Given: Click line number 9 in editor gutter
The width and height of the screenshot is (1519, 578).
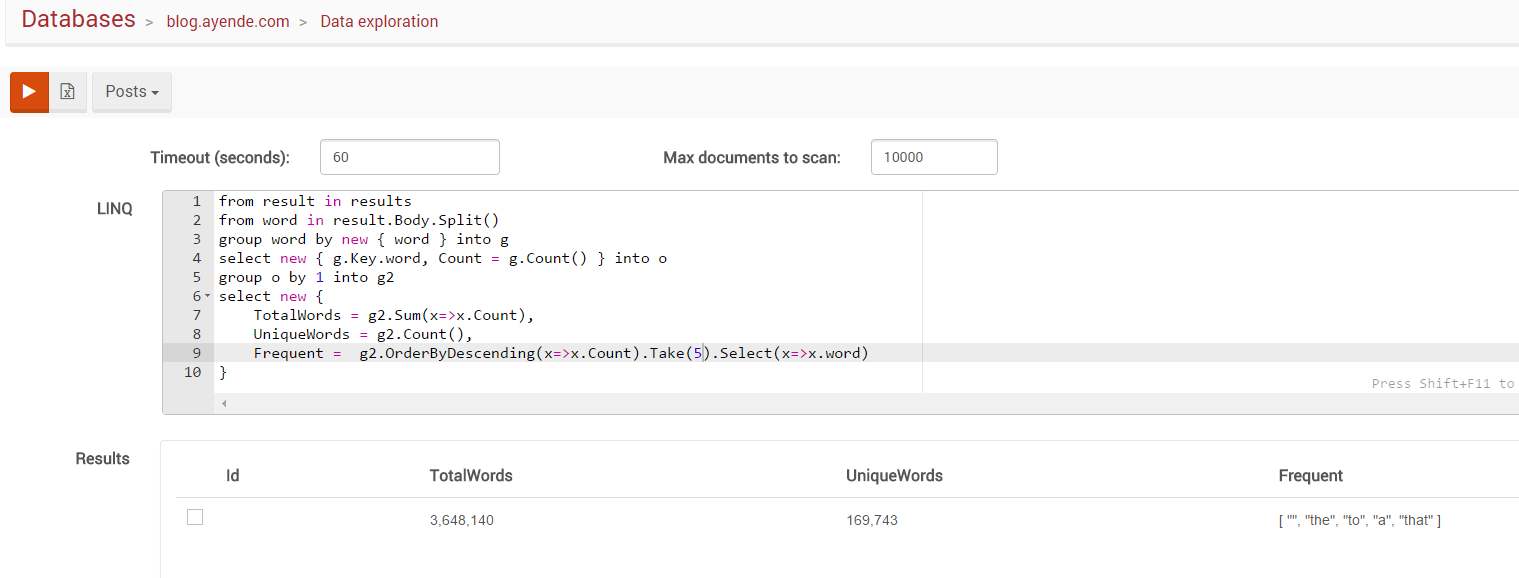Looking at the screenshot, I should click(197, 353).
